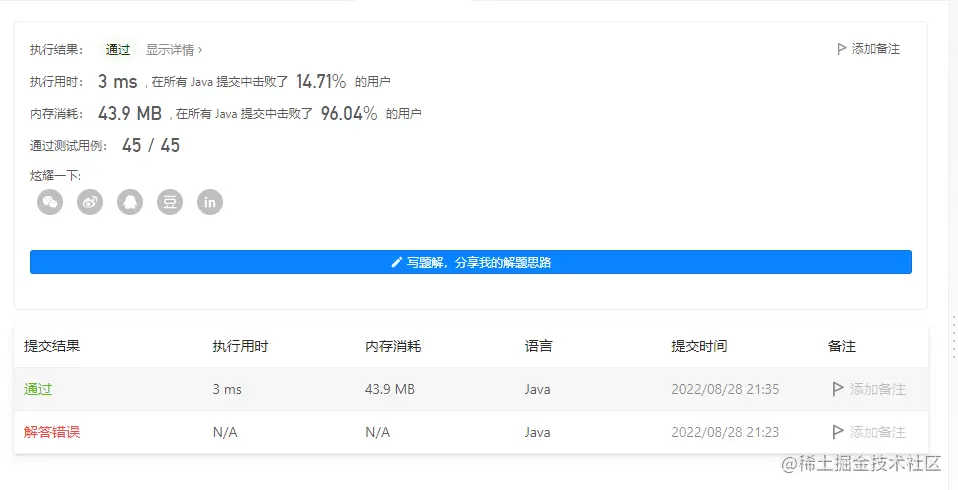Click the 96.04% memory percentile value
Image resolution: width=958 pixels, height=490 pixels.
[349, 113]
